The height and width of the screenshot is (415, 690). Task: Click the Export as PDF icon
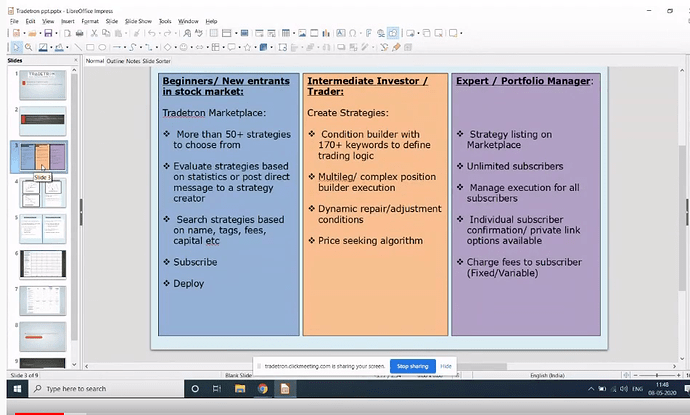pos(67,33)
